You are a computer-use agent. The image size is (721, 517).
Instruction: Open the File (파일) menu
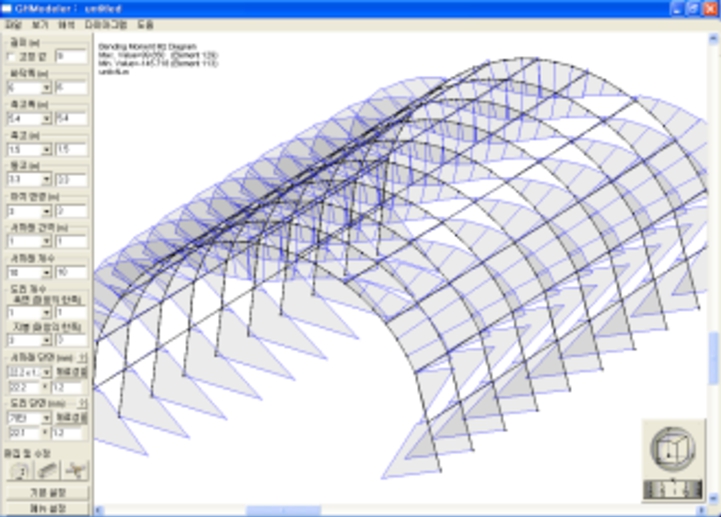pos(13,22)
